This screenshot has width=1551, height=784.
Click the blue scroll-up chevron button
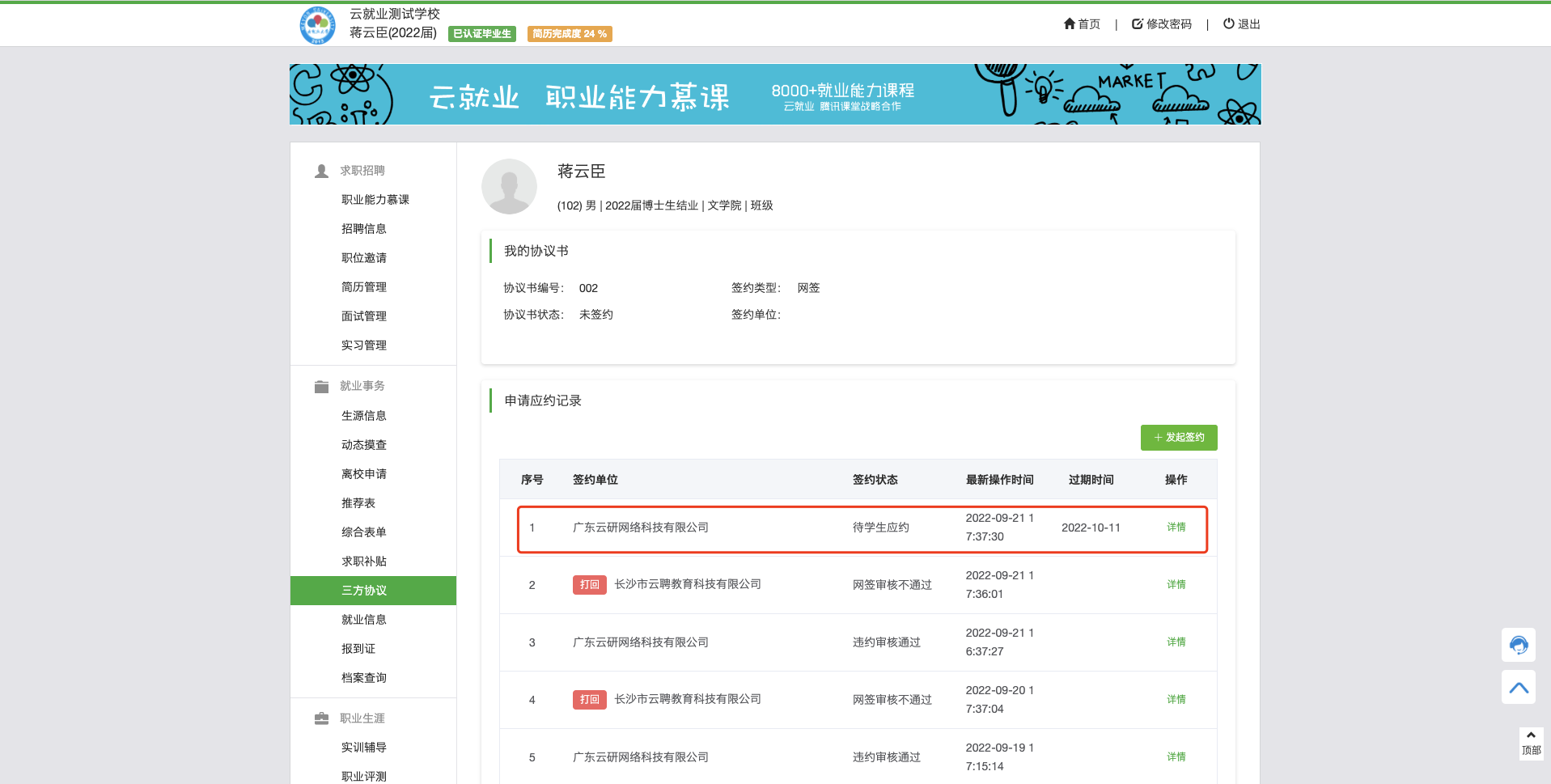[1518, 688]
